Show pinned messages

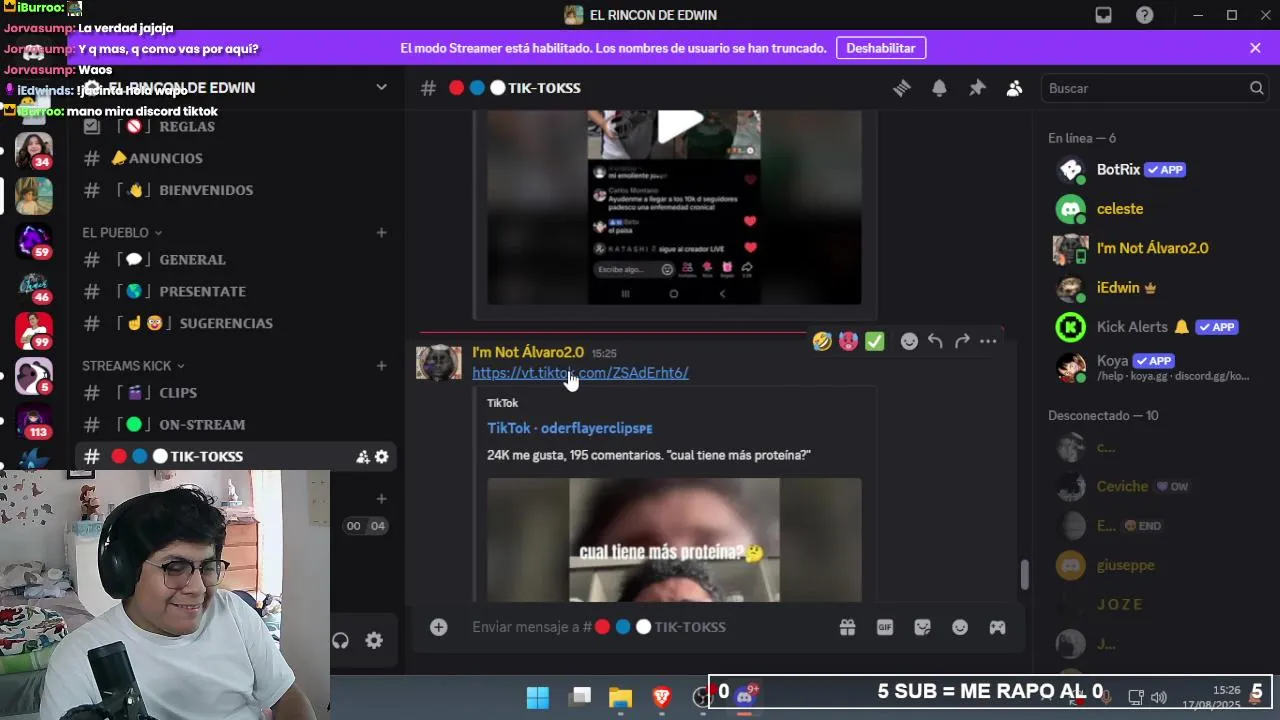(x=977, y=88)
